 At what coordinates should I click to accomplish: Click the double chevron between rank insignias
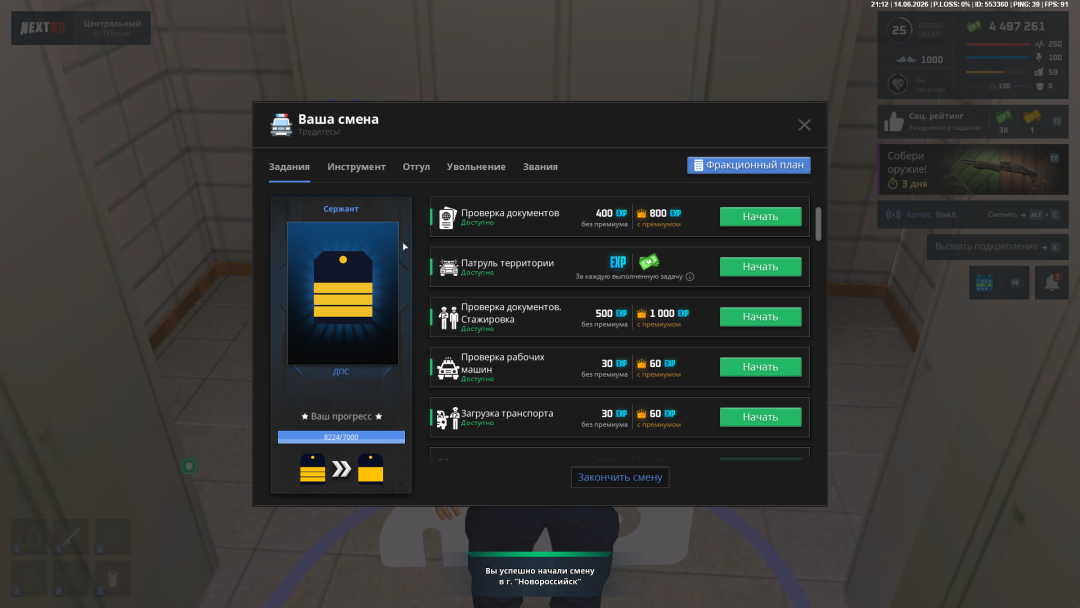tap(342, 470)
